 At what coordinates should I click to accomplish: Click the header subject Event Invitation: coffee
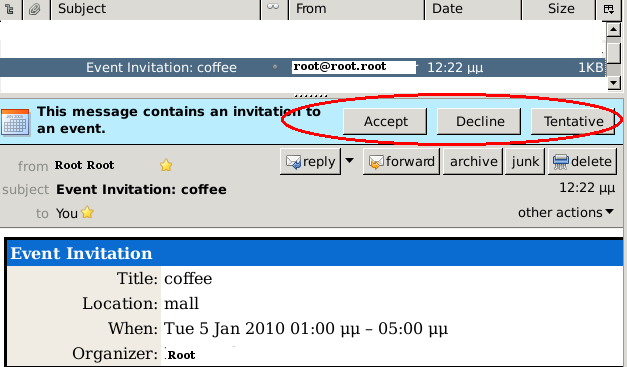point(141,189)
